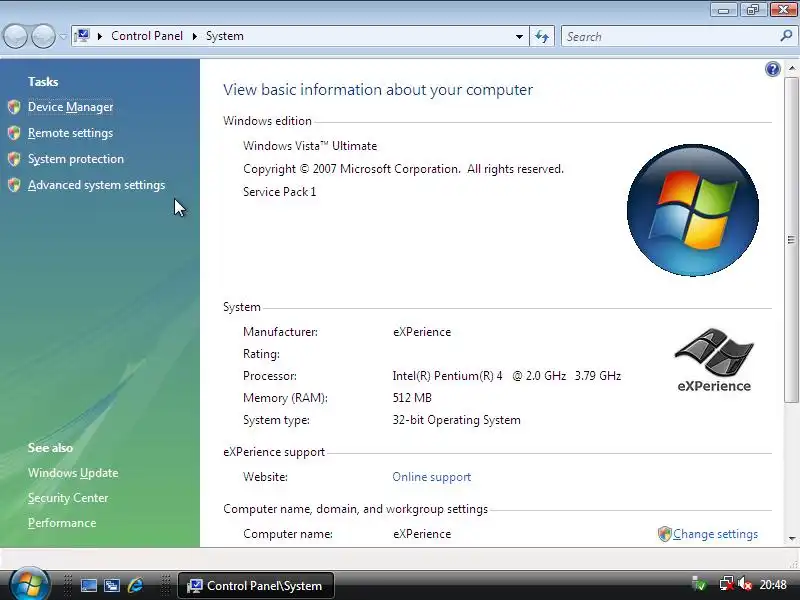Click Switch between windows Quick Launch icon
800x600 pixels.
(112, 585)
